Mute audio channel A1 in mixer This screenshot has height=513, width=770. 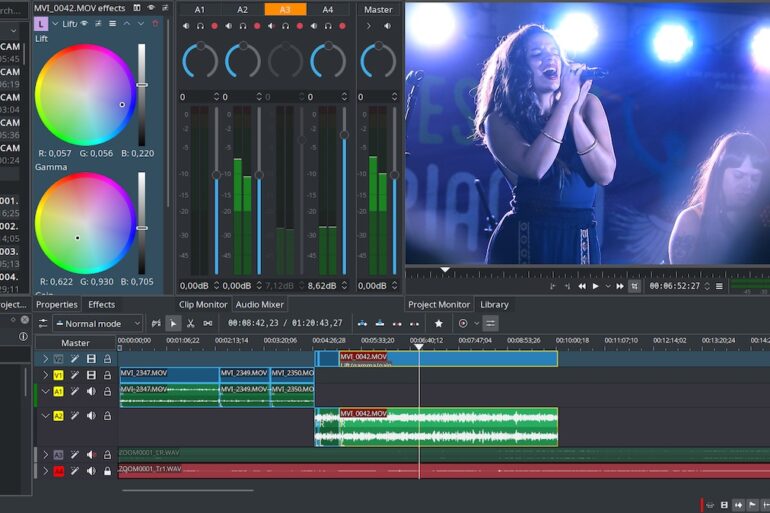pyautogui.click(x=185, y=26)
